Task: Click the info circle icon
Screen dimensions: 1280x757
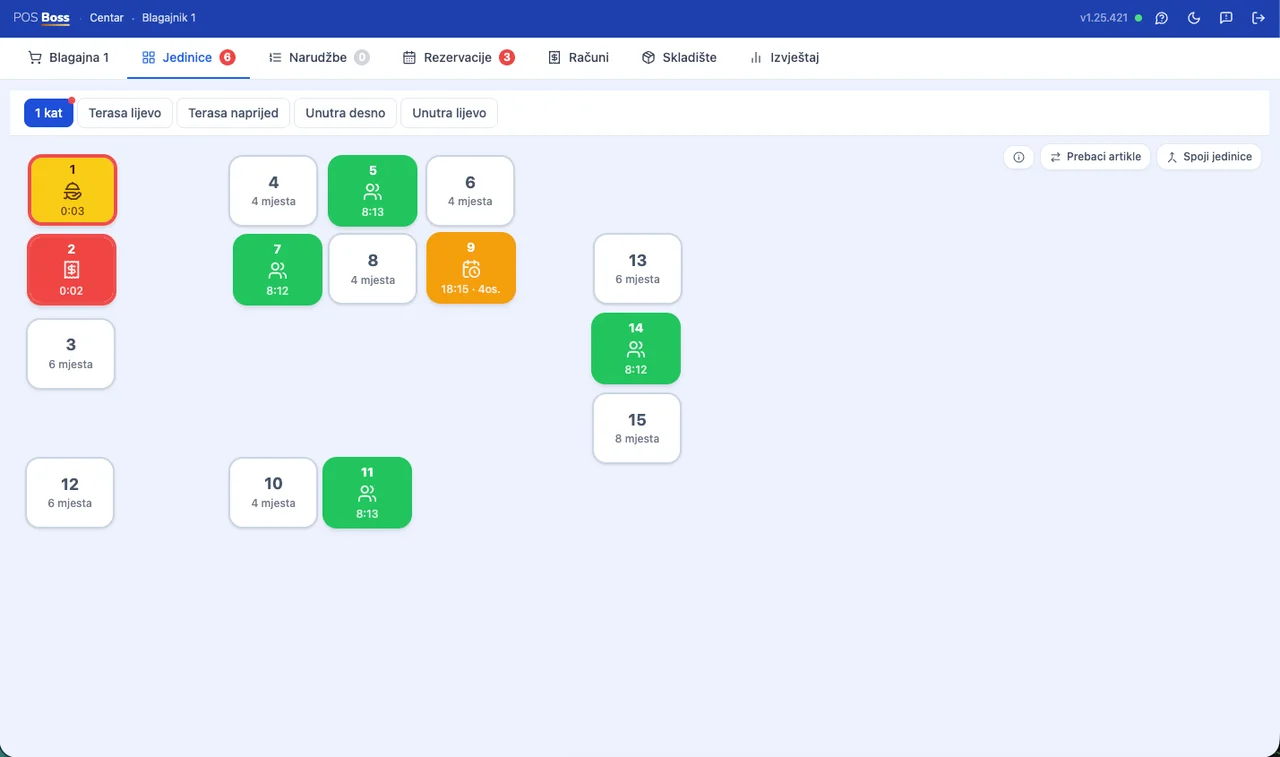Action: 1019,157
